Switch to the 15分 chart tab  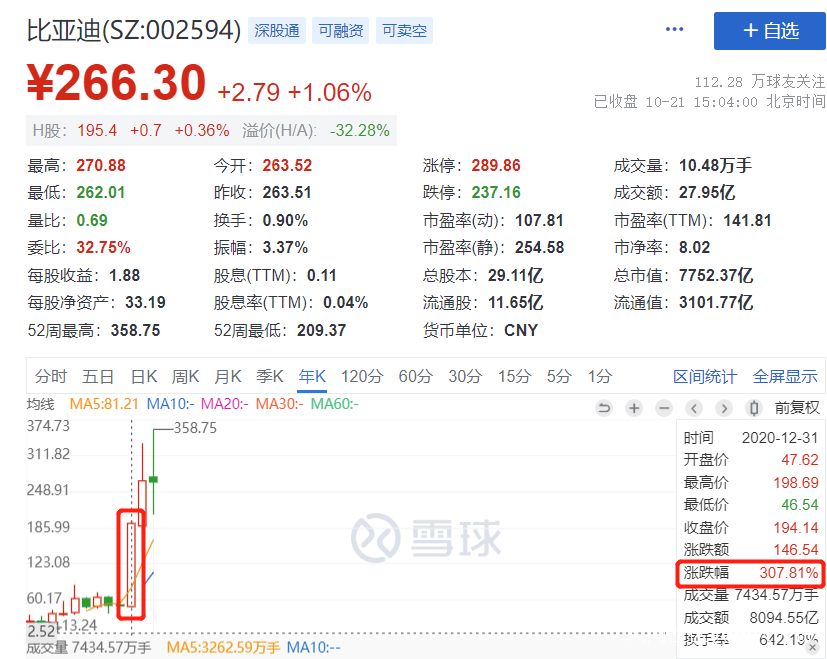pyautogui.click(x=514, y=376)
